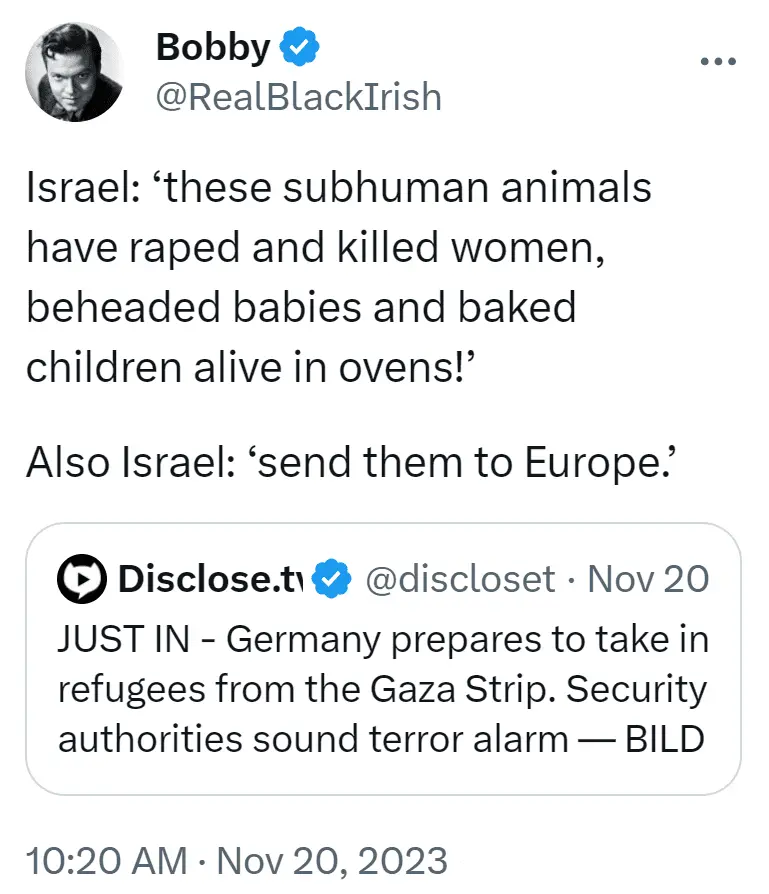Open the @RealBlackIrish handle link
769x894 pixels.
[298, 97]
